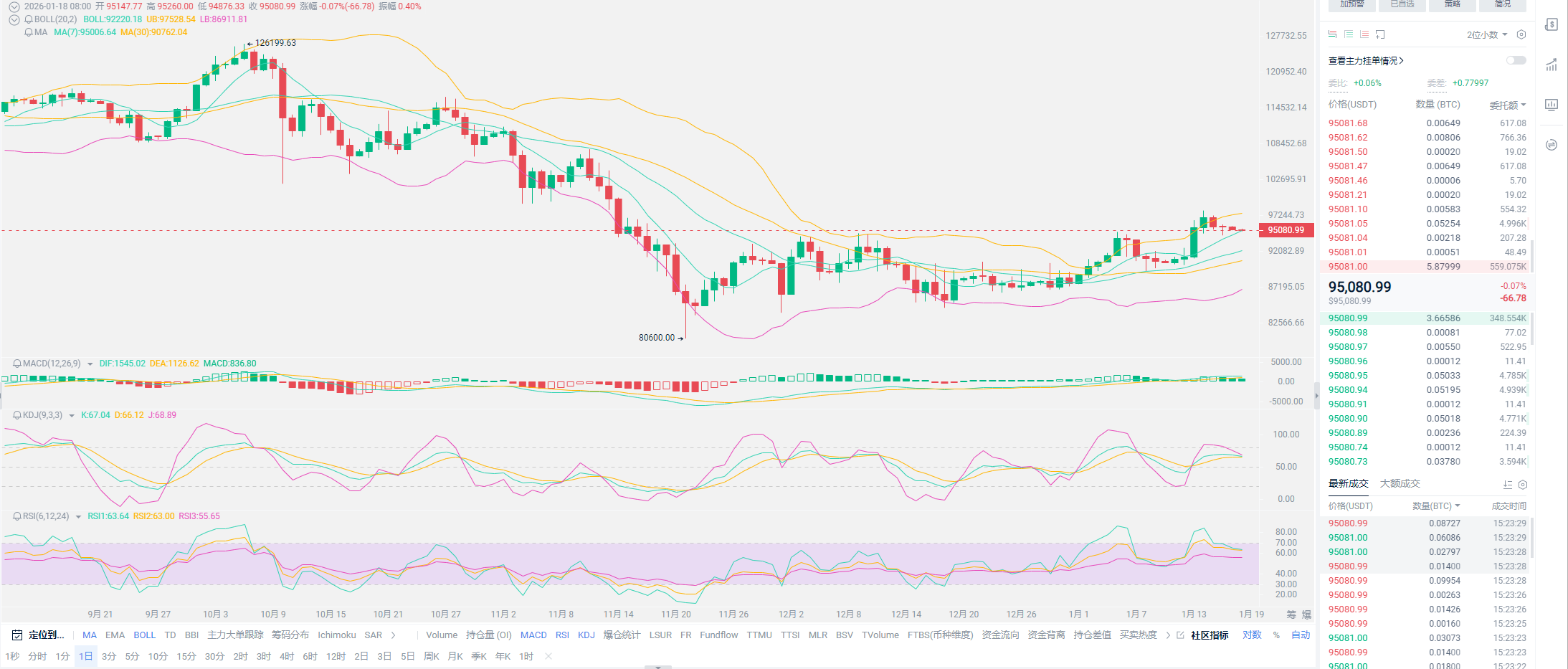Click the 策略 strategy button
The width and height of the screenshot is (1568, 669).
[1452, 4]
